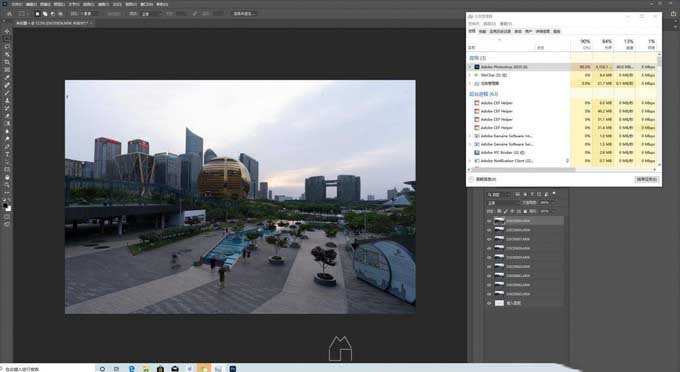The image size is (680, 372).
Task: Open the layer Opacity slider dropdown
Action: tap(554, 203)
